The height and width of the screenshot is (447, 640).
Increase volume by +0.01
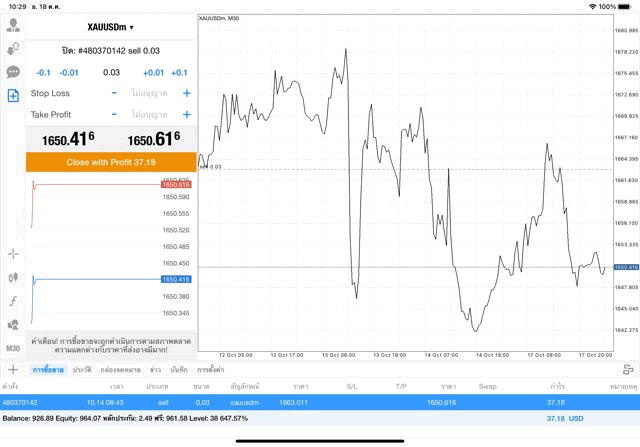(153, 73)
